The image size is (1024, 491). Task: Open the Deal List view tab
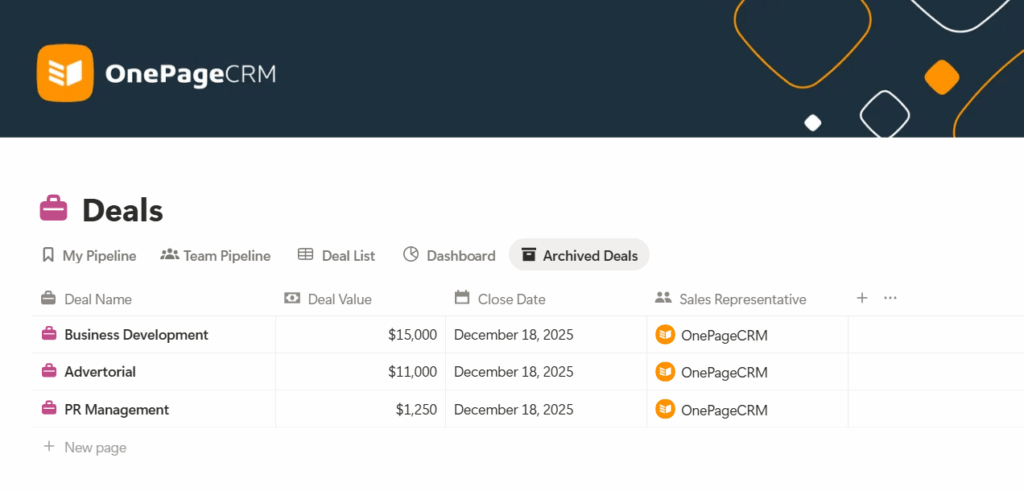pos(336,255)
